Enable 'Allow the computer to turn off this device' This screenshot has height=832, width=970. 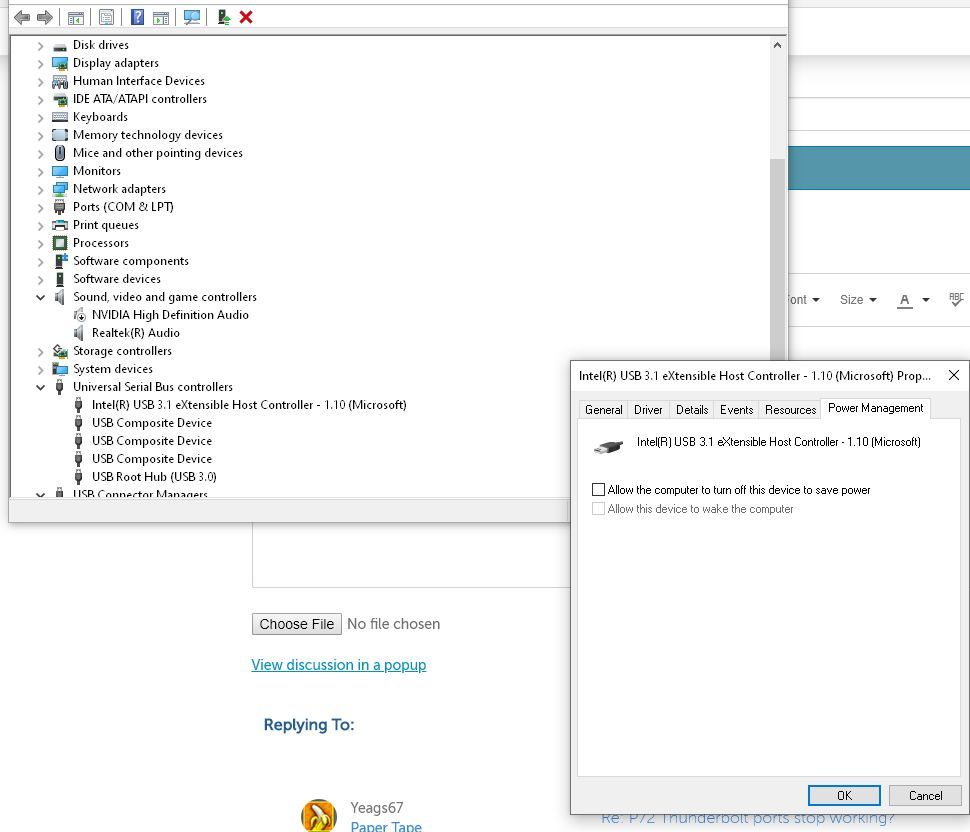[x=598, y=490]
